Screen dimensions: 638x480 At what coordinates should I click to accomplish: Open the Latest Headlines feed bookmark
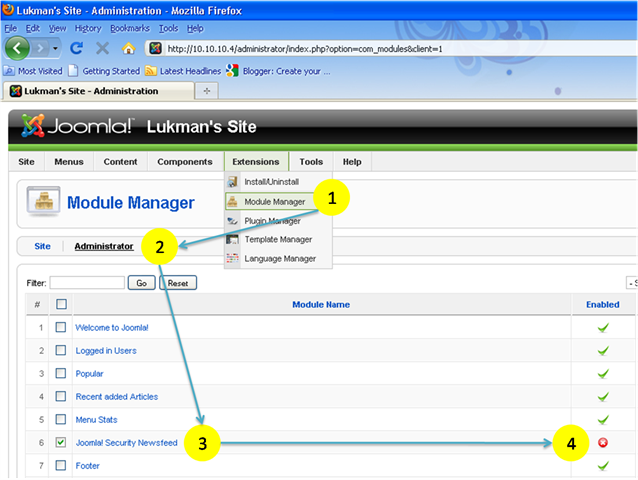[x=183, y=71]
